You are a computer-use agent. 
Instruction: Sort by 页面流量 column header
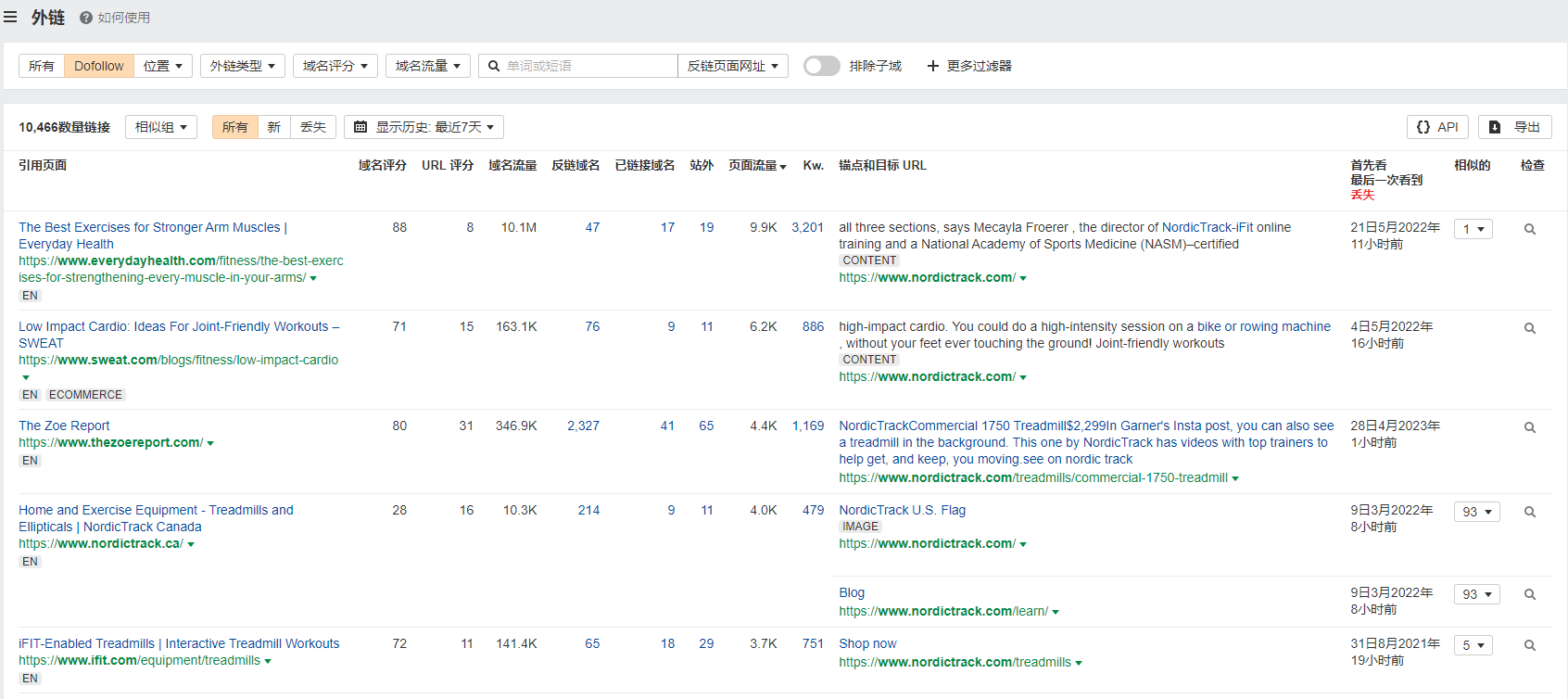point(757,165)
